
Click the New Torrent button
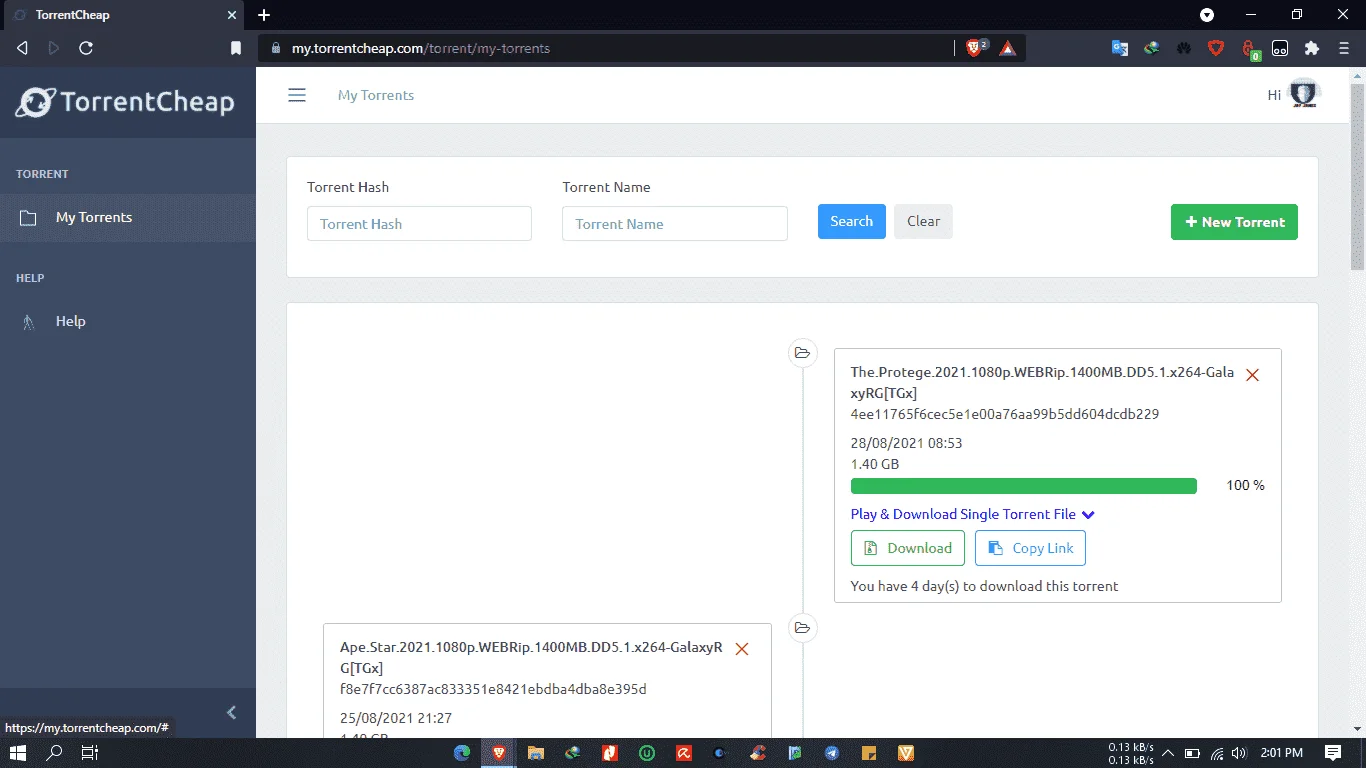pyautogui.click(x=1234, y=222)
